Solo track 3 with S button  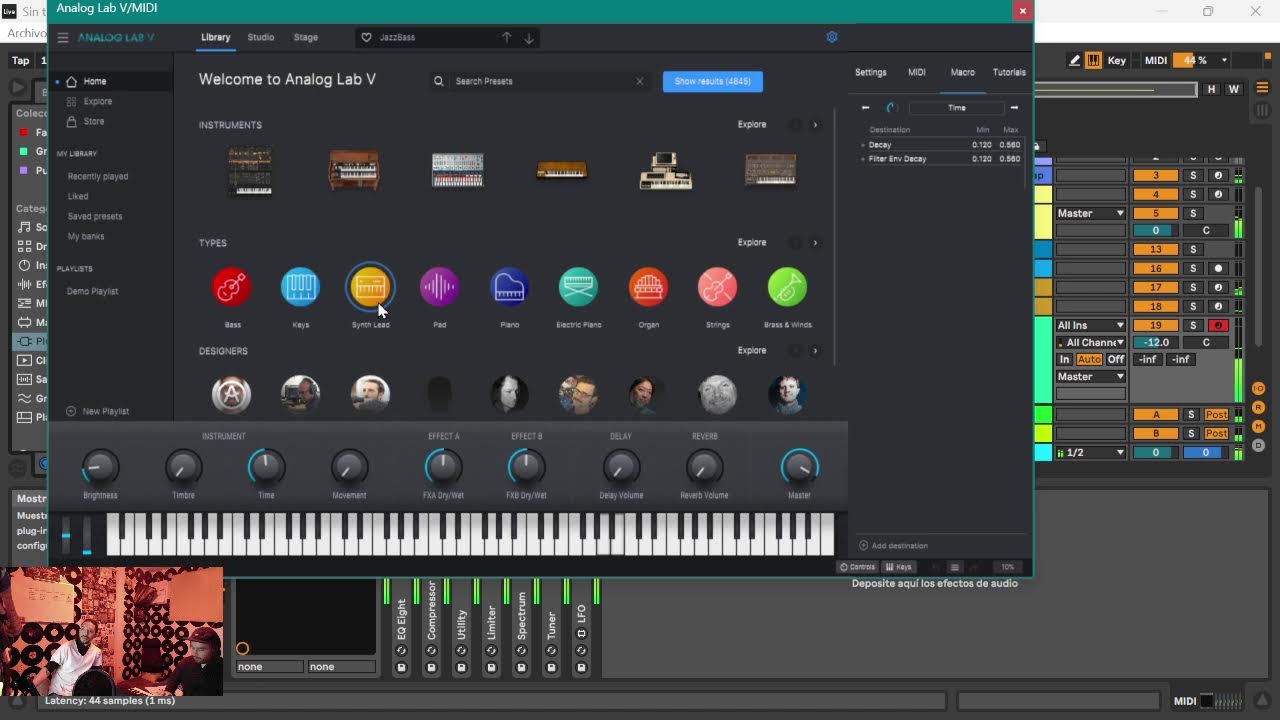pyautogui.click(x=1192, y=175)
